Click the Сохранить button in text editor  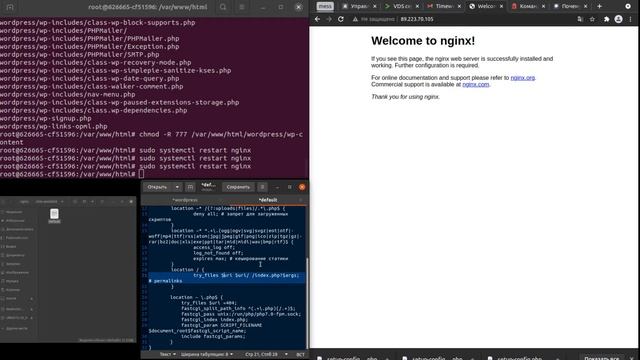click(x=238, y=187)
